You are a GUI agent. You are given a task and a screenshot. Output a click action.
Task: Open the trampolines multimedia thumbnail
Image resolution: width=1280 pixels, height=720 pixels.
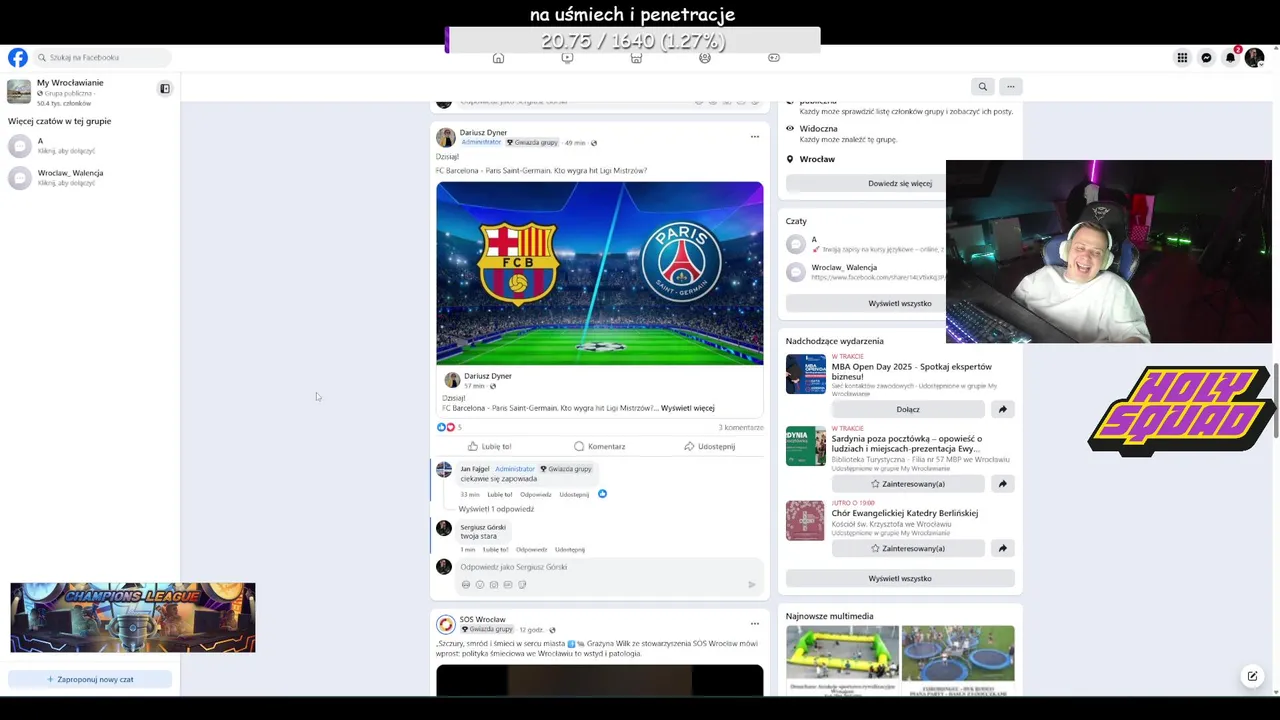tap(958, 659)
